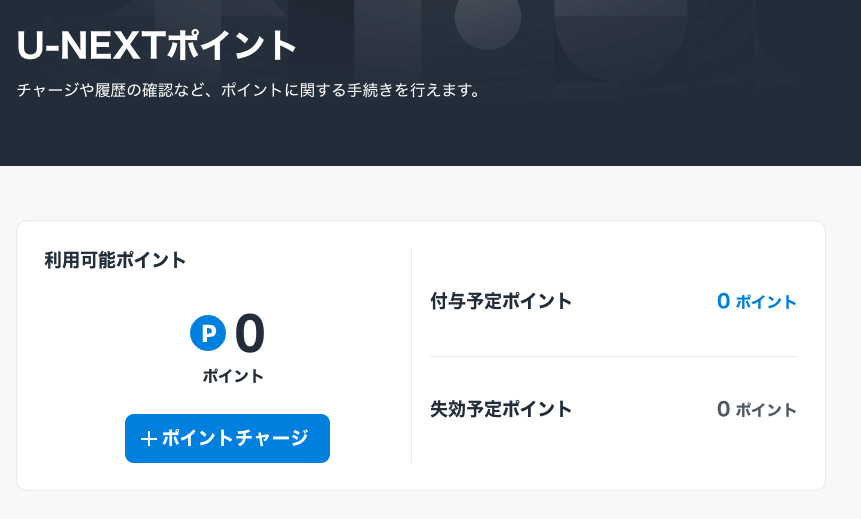Click the horizontal divider between the point rows

tap(614, 356)
